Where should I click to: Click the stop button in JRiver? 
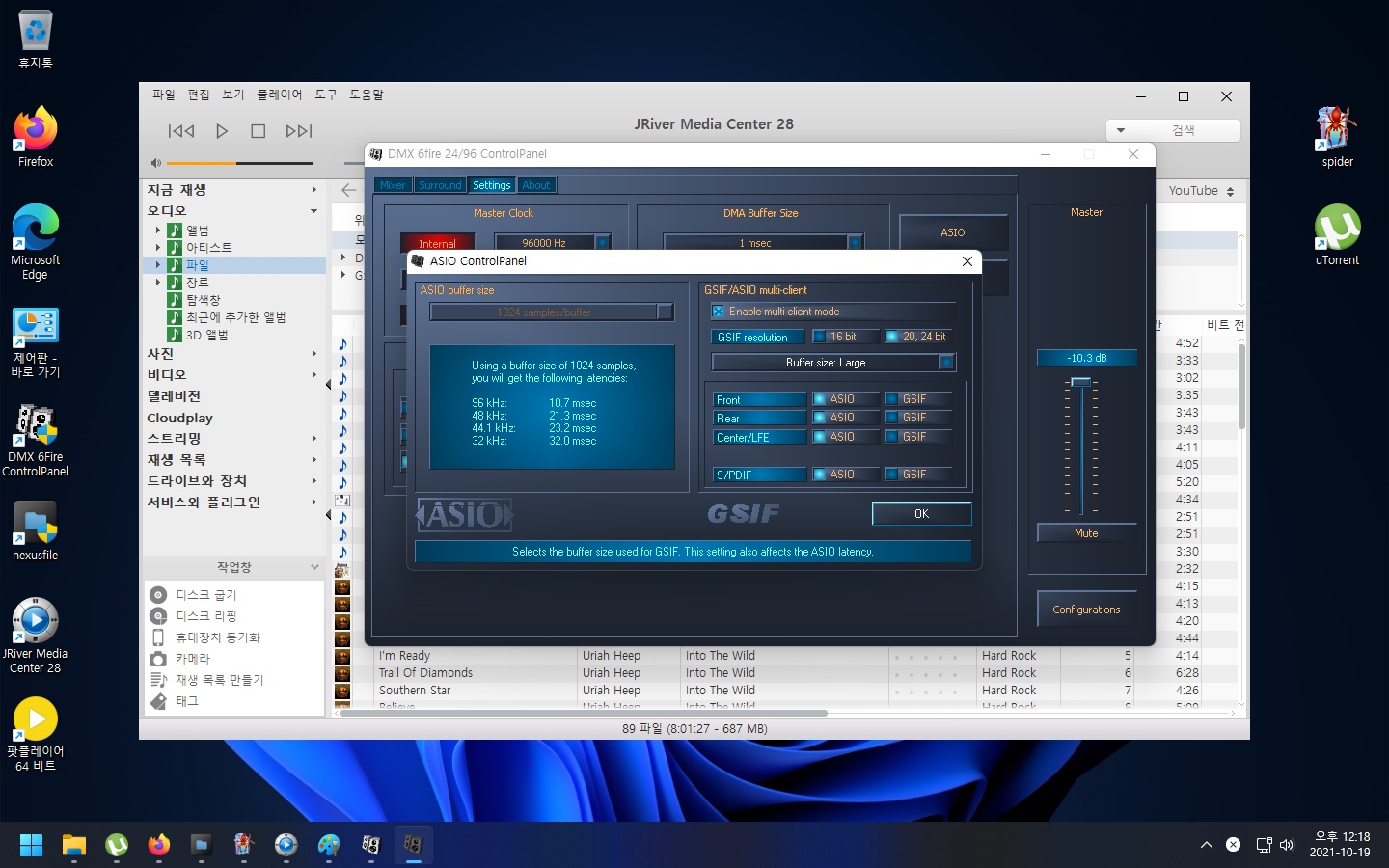(258, 131)
